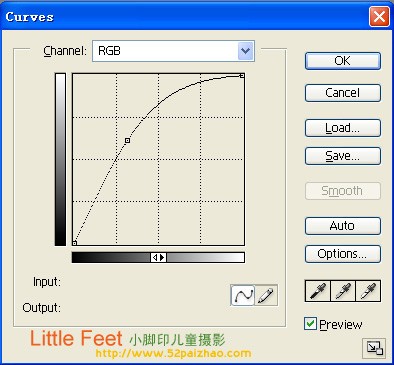Choose the curve point editing tool
Viewport: 394px width, 365px height.
243,295
